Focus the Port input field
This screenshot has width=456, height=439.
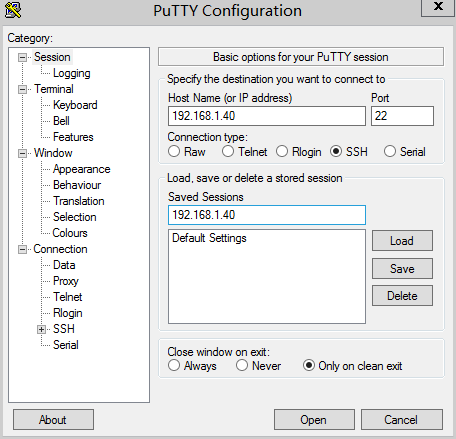tap(402, 116)
